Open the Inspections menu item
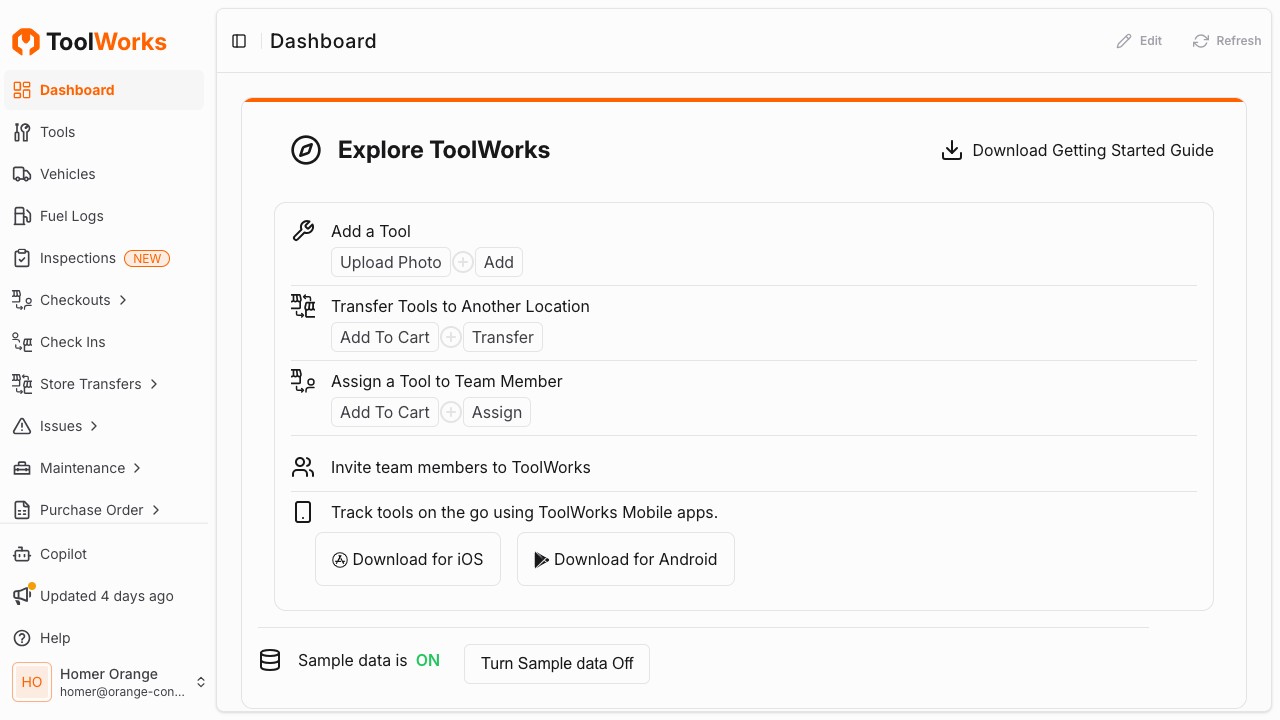 point(78,258)
